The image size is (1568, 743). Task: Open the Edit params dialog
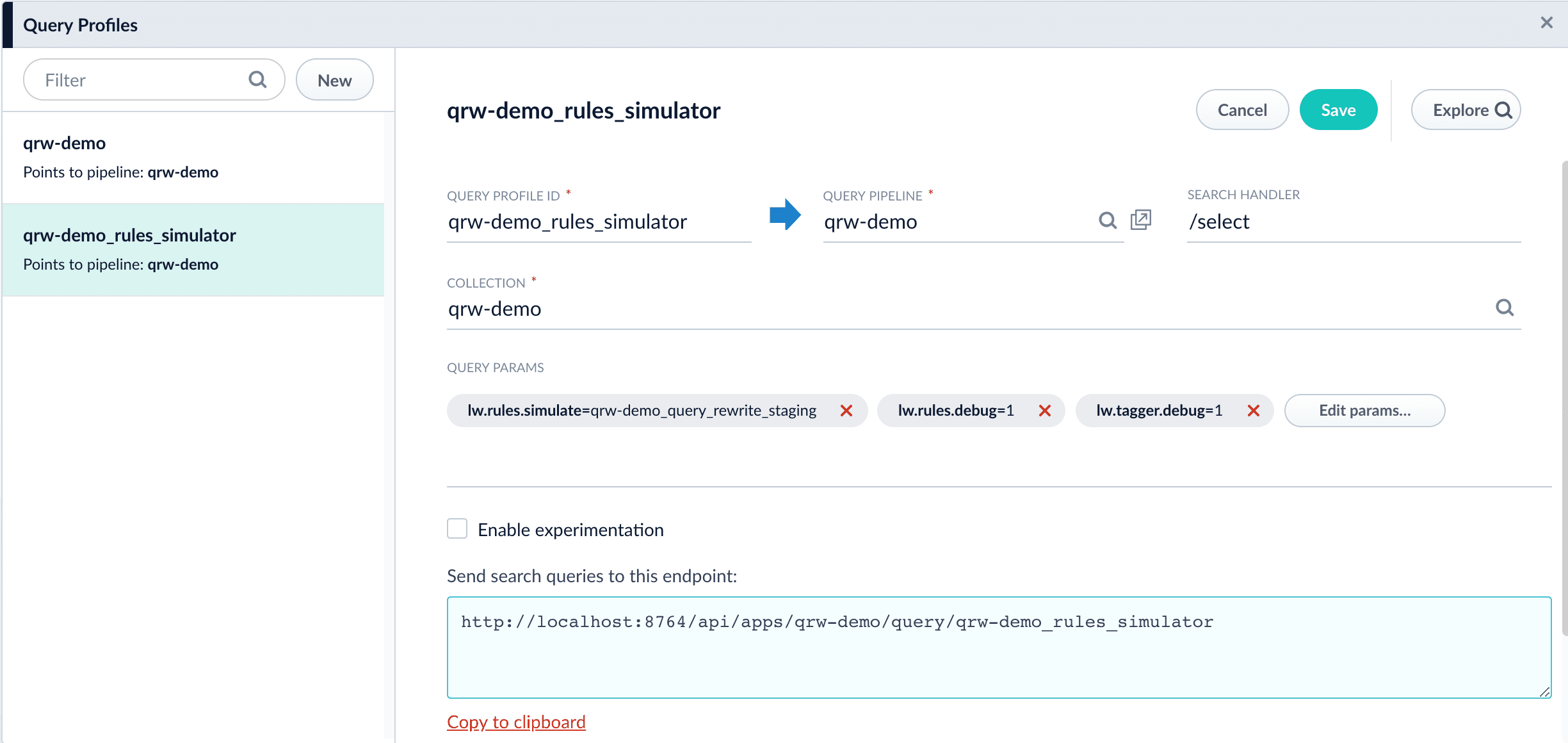pyautogui.click(x=1364, y=411)
